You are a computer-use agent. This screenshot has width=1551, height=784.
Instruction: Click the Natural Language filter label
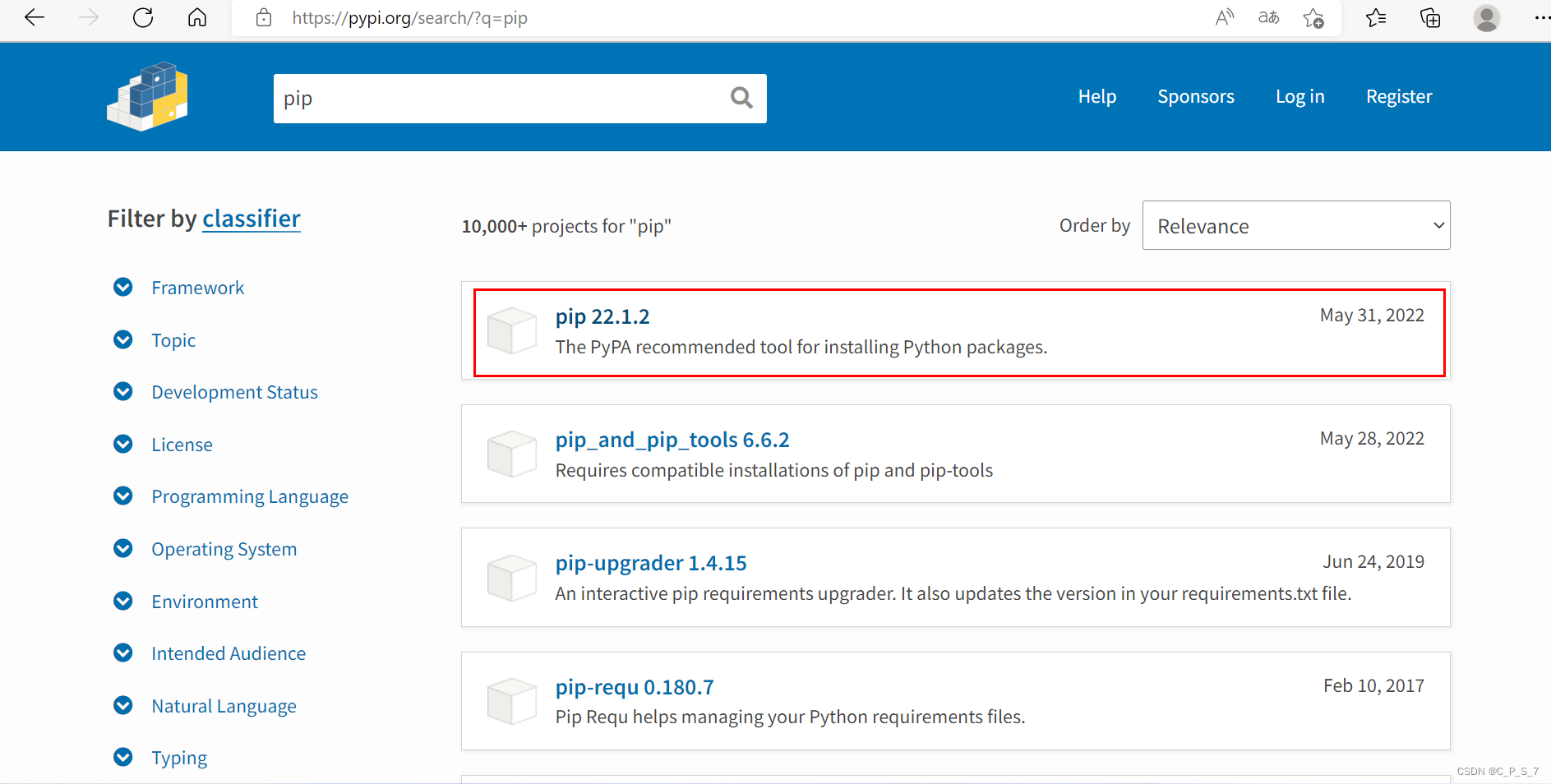point(224,706)
